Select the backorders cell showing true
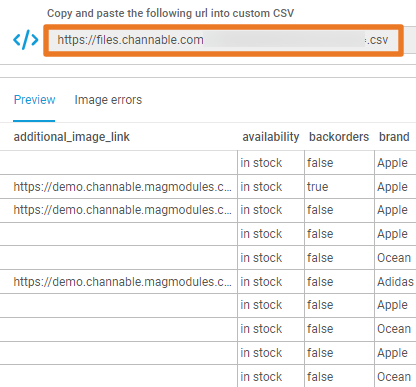This screenshot has height=387, width=416. pos(318,187)
